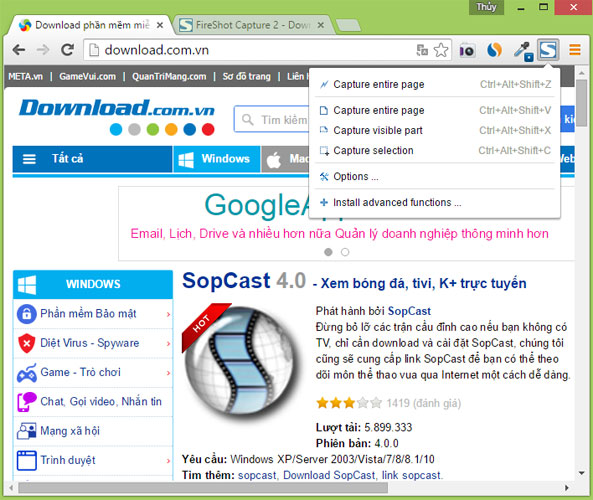Click the light blue color dot

pos(116,129)
